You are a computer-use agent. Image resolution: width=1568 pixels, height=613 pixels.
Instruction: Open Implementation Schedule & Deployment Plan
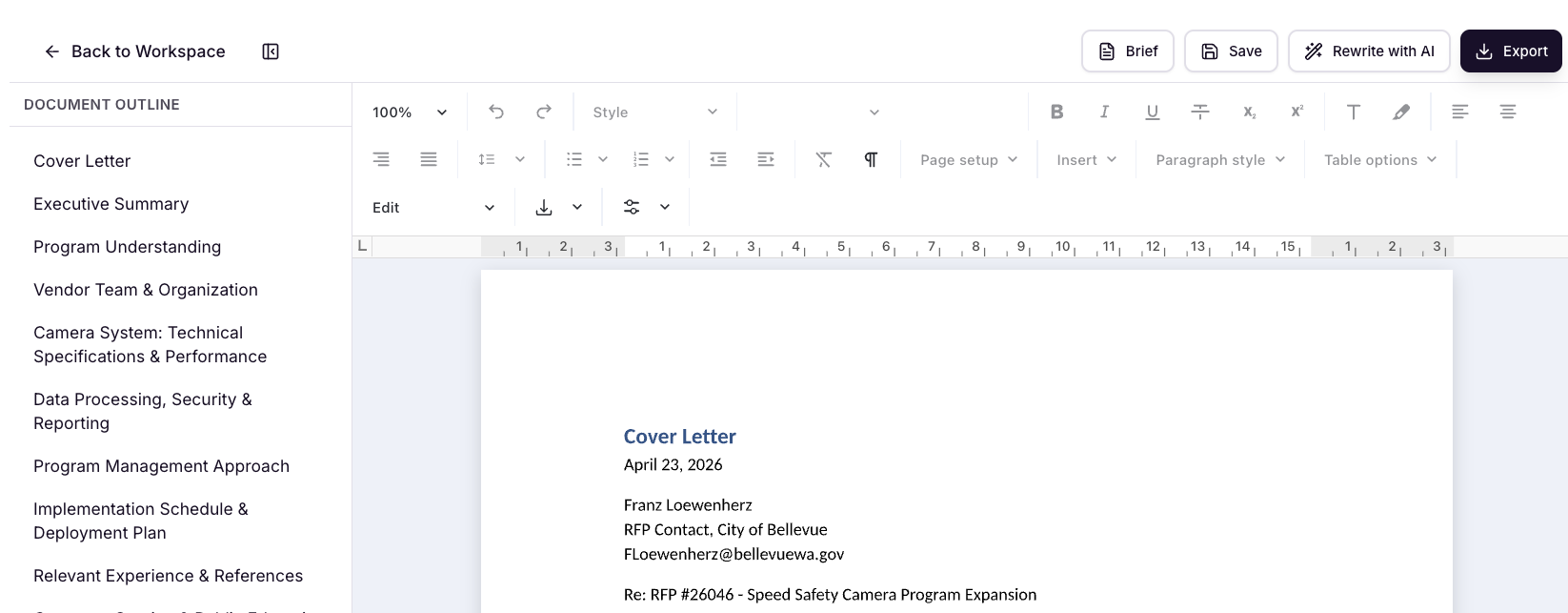[x=141, y=521]
